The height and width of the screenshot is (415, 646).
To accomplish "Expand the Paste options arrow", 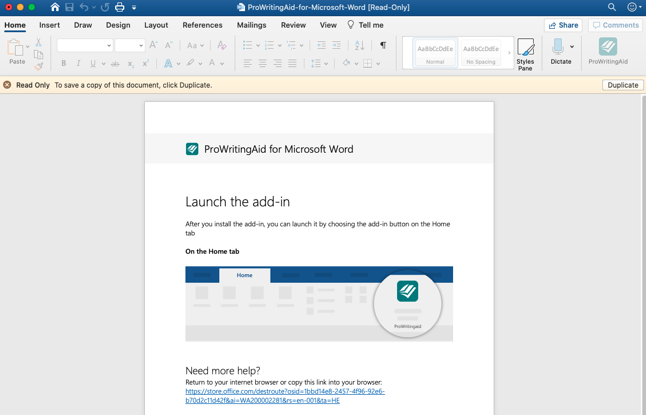I will [28, 47].
